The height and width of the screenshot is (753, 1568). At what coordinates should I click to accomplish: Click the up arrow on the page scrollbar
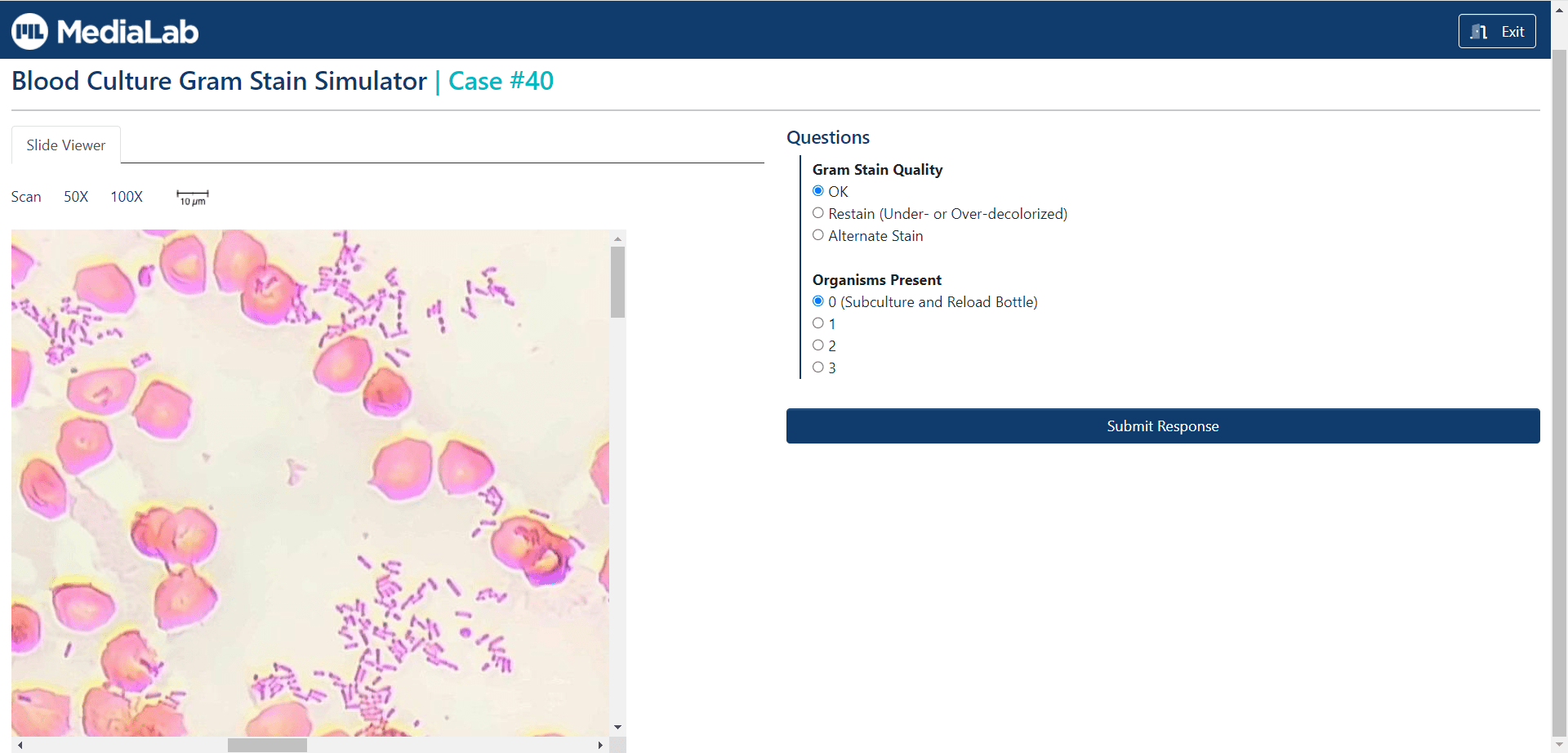pyautogui.click(x=1558, y=8)
